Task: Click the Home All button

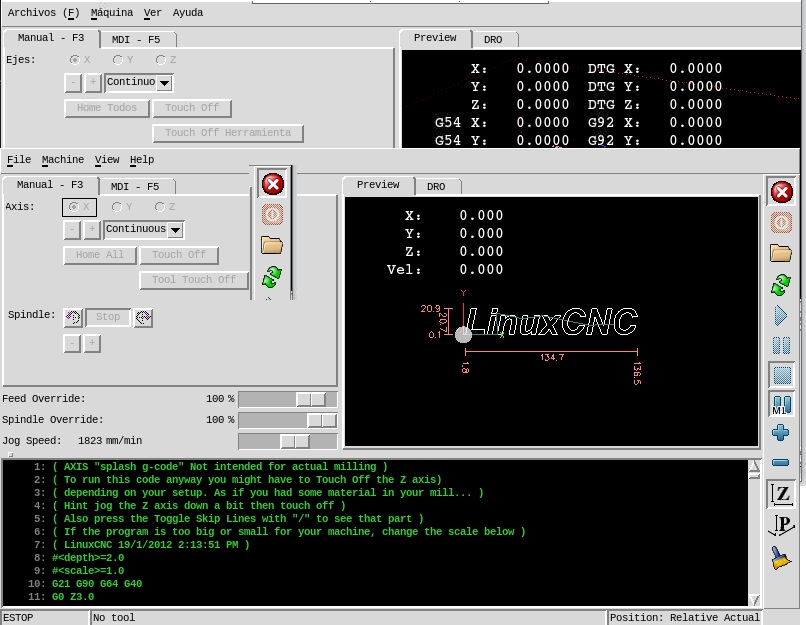Action: click(100, 255)
